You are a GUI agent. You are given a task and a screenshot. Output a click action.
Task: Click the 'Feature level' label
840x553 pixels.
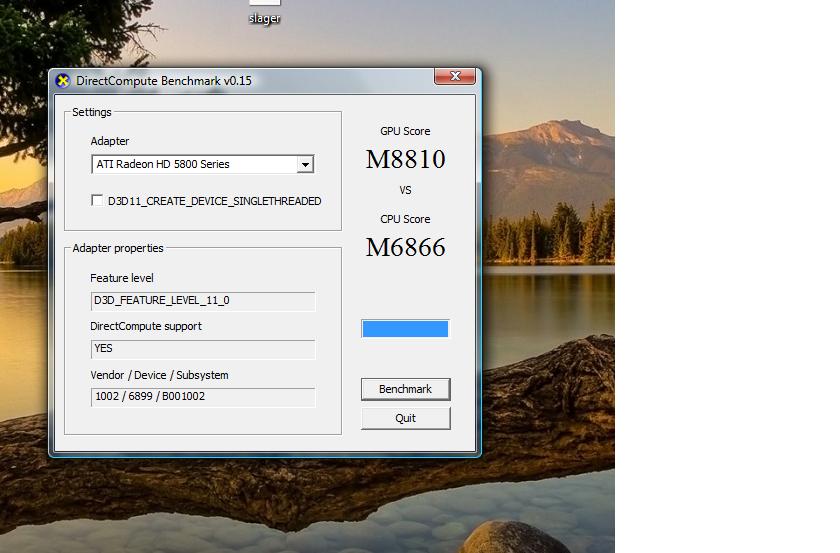tap(122, 278)
